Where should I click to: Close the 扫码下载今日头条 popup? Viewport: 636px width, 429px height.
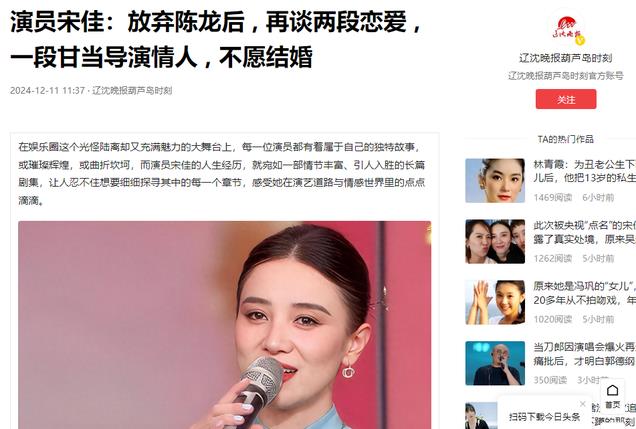(583, 404)
